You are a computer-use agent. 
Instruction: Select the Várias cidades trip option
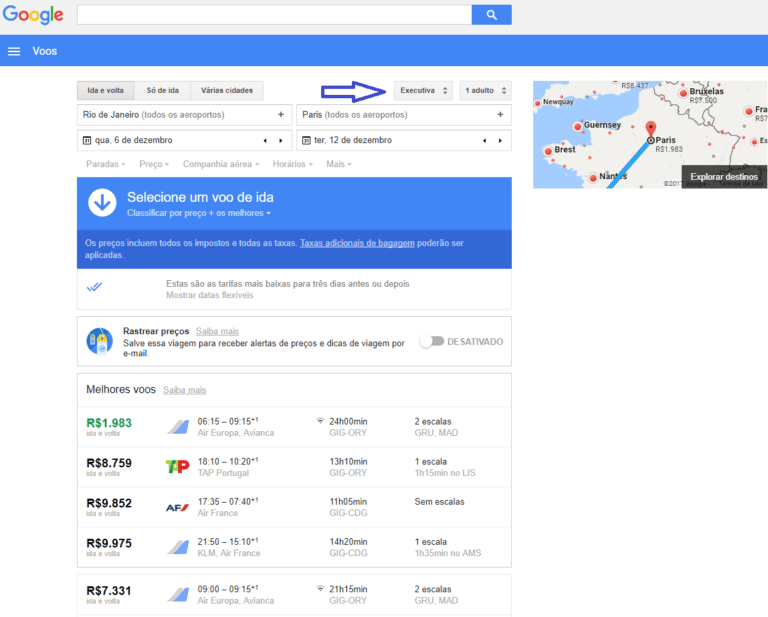tap(227, 91)
